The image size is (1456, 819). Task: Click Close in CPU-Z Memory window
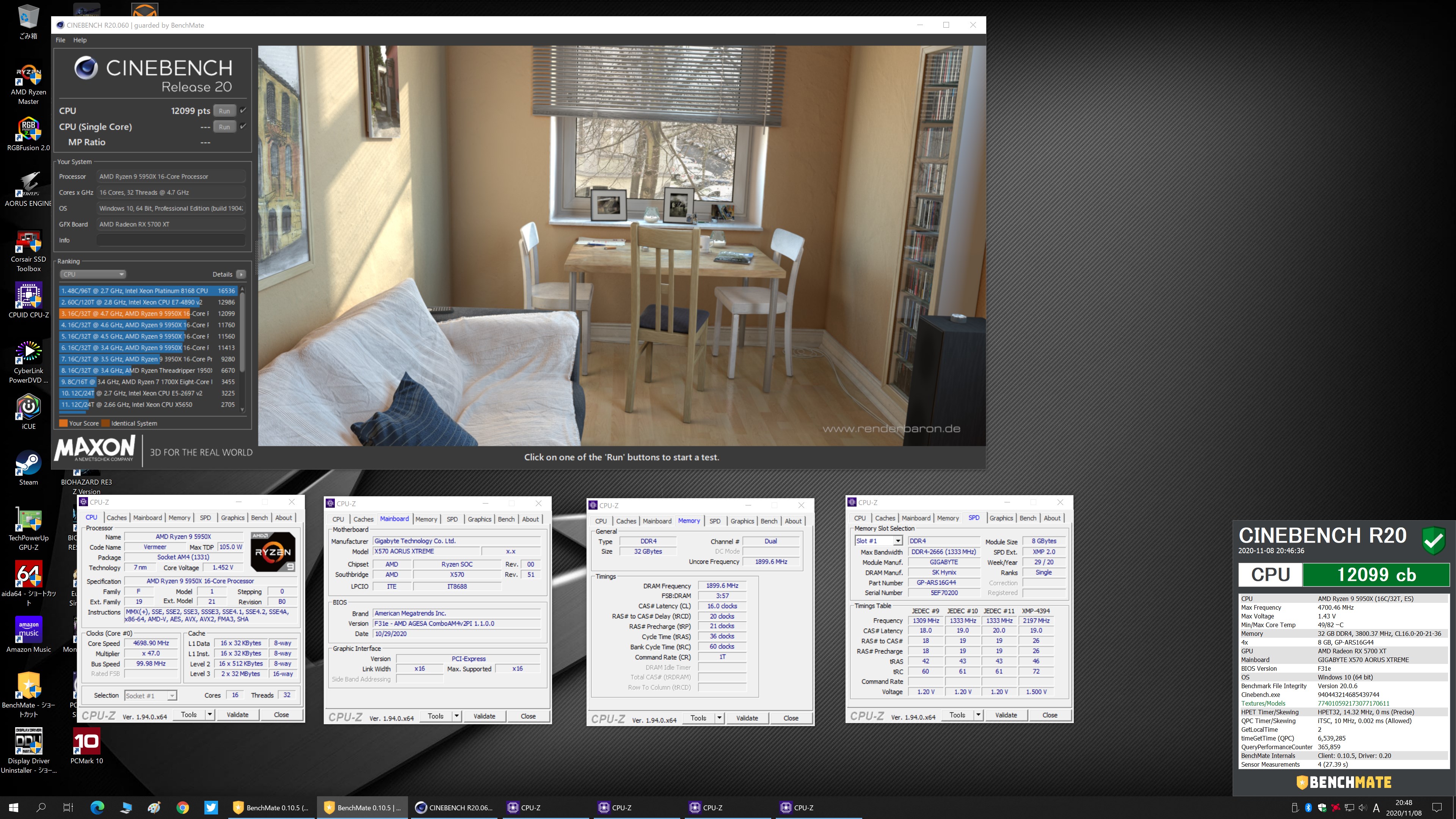point(791,718)
